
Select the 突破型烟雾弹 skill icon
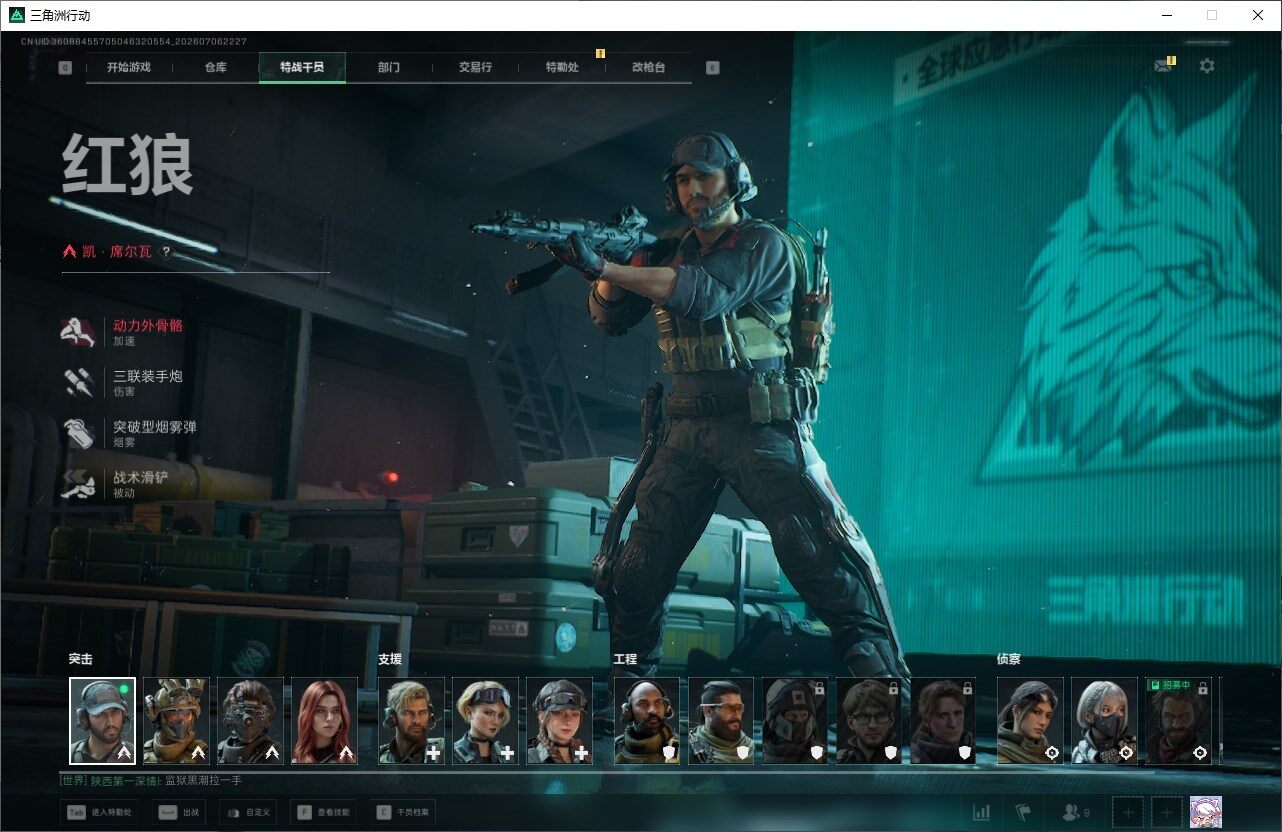[77, 433]
